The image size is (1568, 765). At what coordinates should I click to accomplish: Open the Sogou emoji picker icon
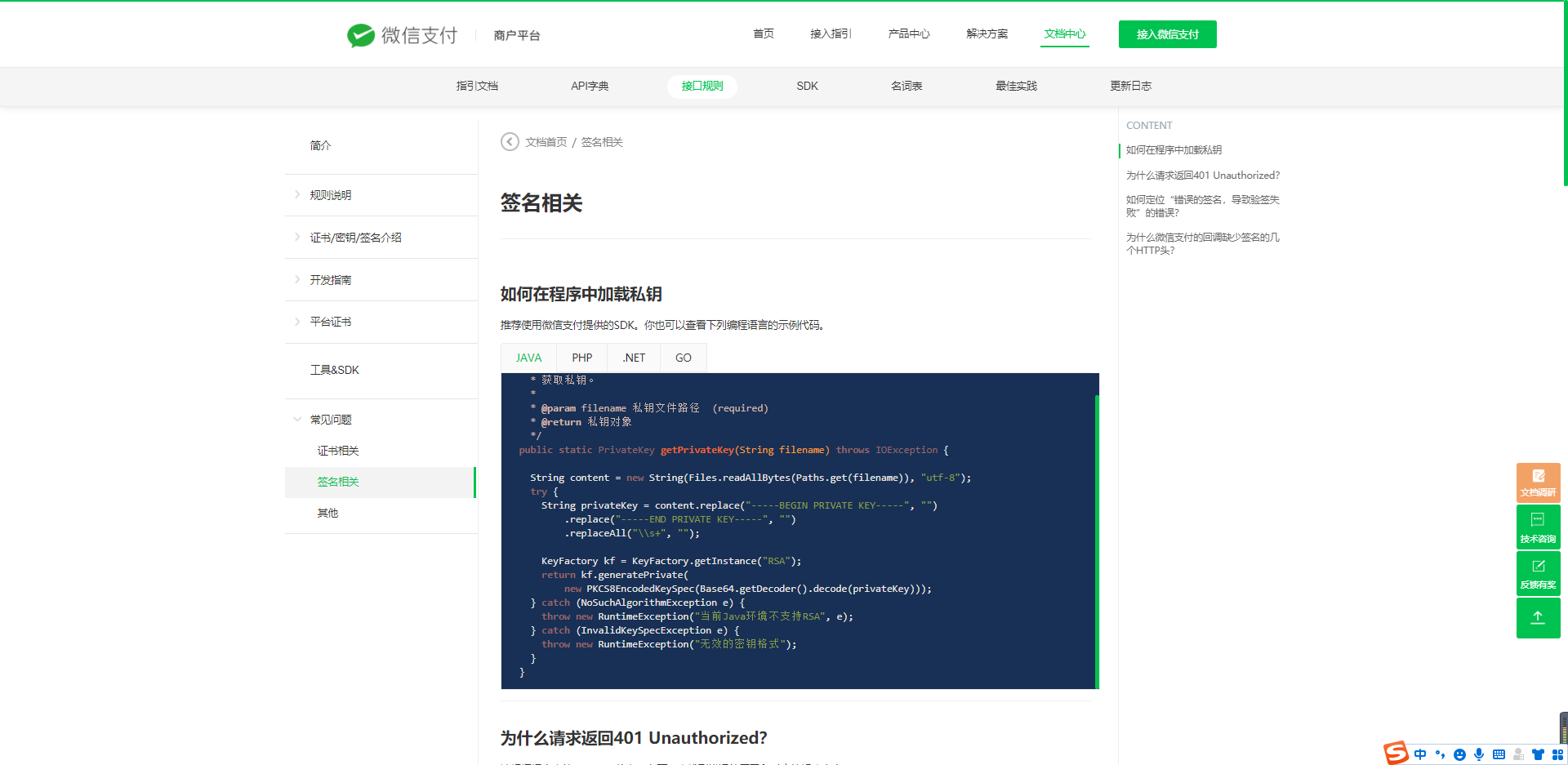(1459, 754)
